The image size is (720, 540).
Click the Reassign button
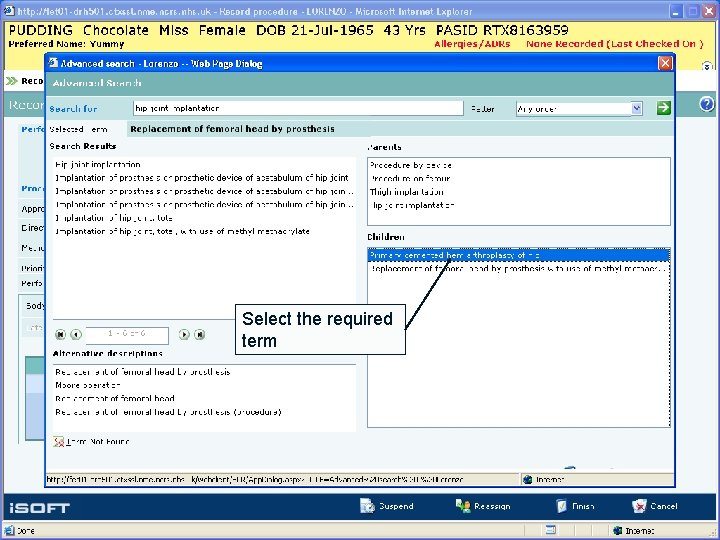(x=483, y=506)
